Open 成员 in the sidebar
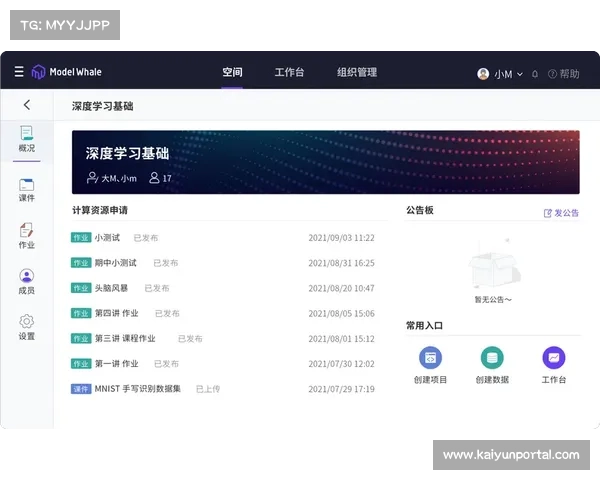600x480 pixels. [x=27, y=282]
